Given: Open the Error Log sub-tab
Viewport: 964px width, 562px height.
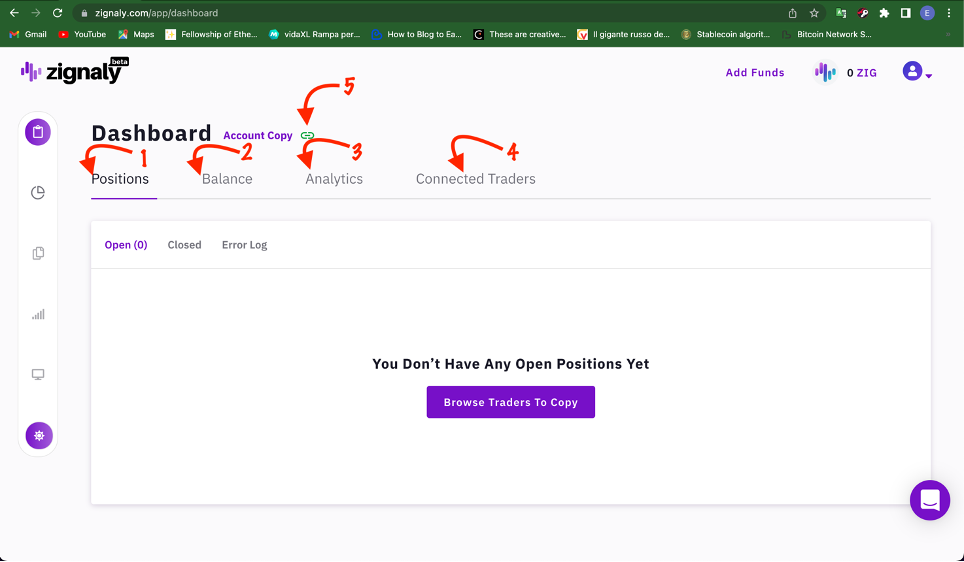Looking at the screenshot, I should 245,245.
